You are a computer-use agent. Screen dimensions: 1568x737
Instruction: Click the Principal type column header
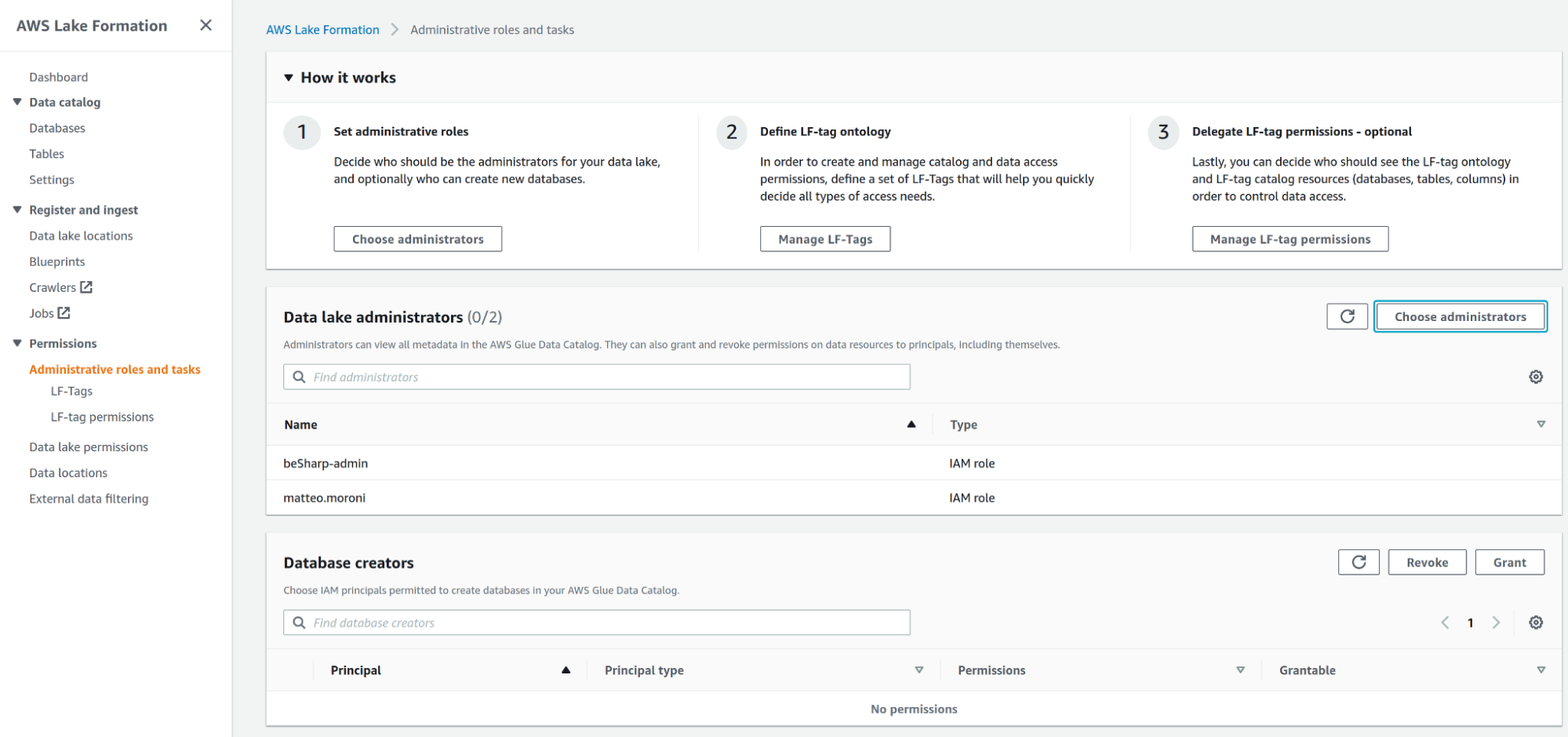(644, 670)
